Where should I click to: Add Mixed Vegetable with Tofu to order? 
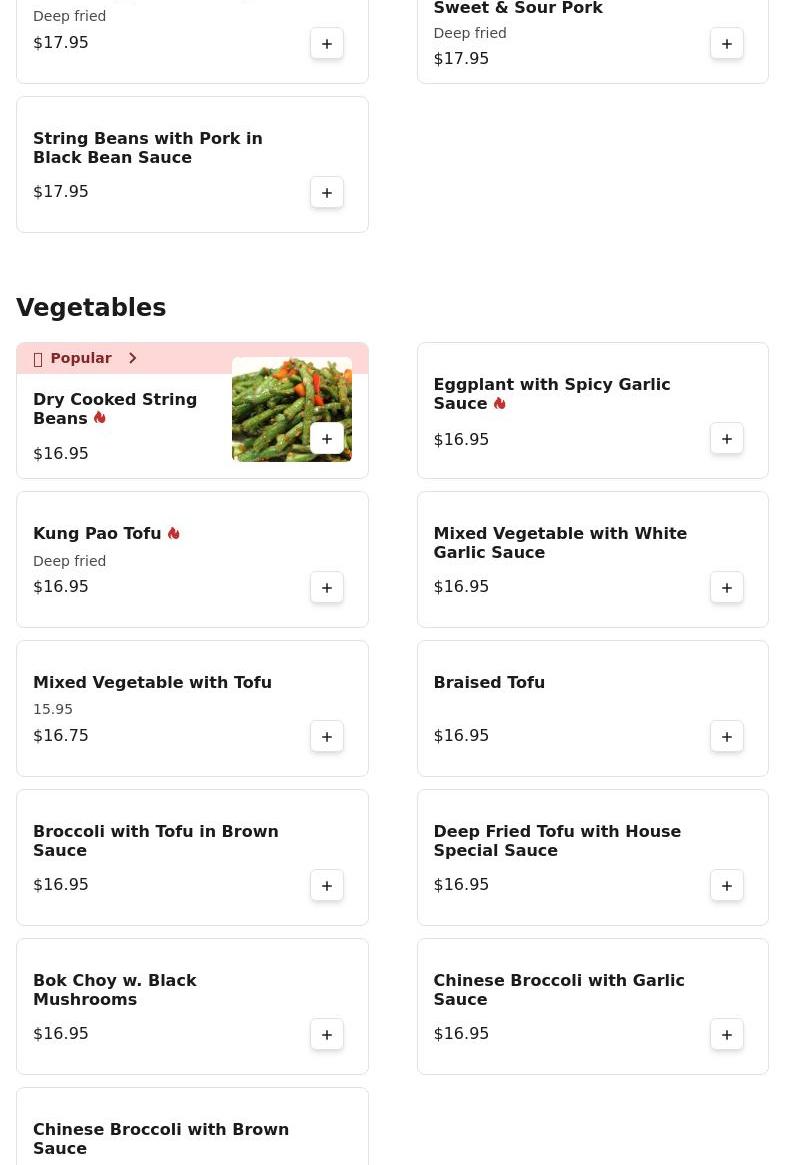[x=327, y=736]
